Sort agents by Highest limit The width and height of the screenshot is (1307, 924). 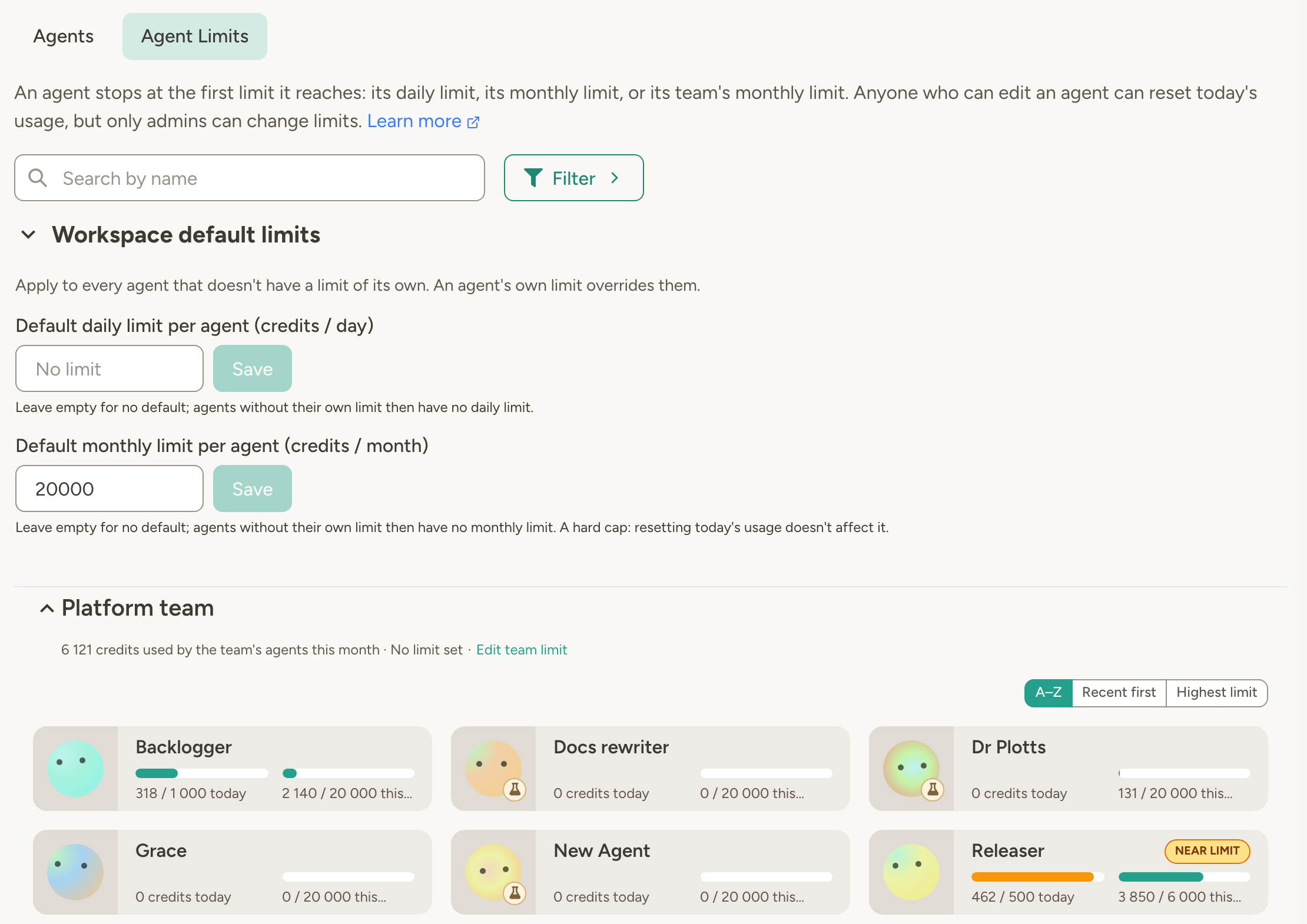1216,693
